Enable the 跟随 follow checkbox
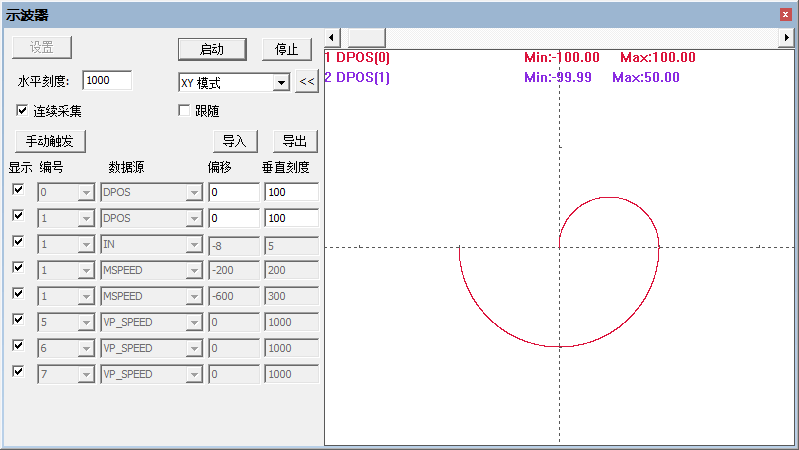799x450 pixels. [x=184, y=111]
